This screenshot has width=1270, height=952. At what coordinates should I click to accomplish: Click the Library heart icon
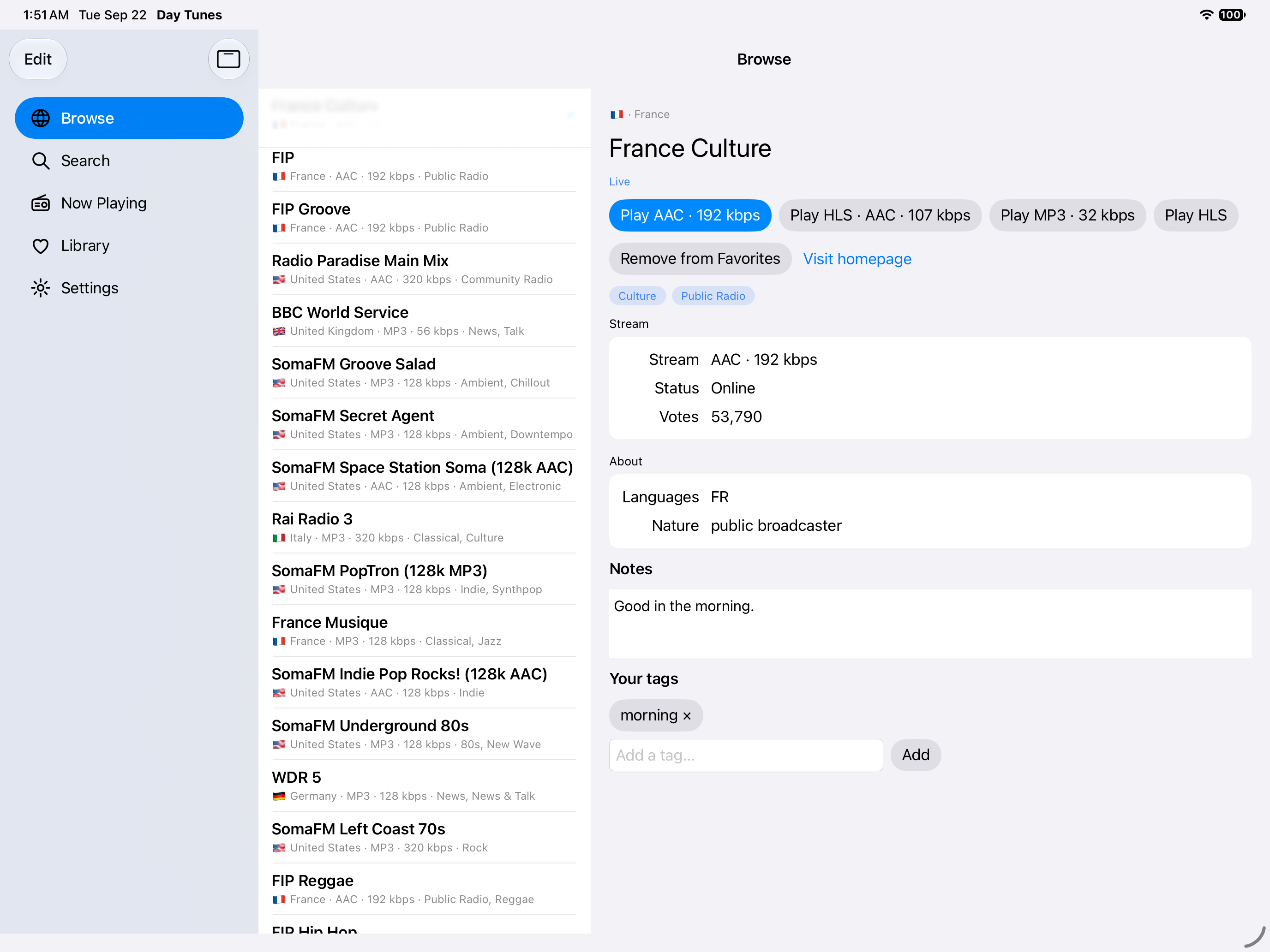pyautogui.click(x=40, y=245)
